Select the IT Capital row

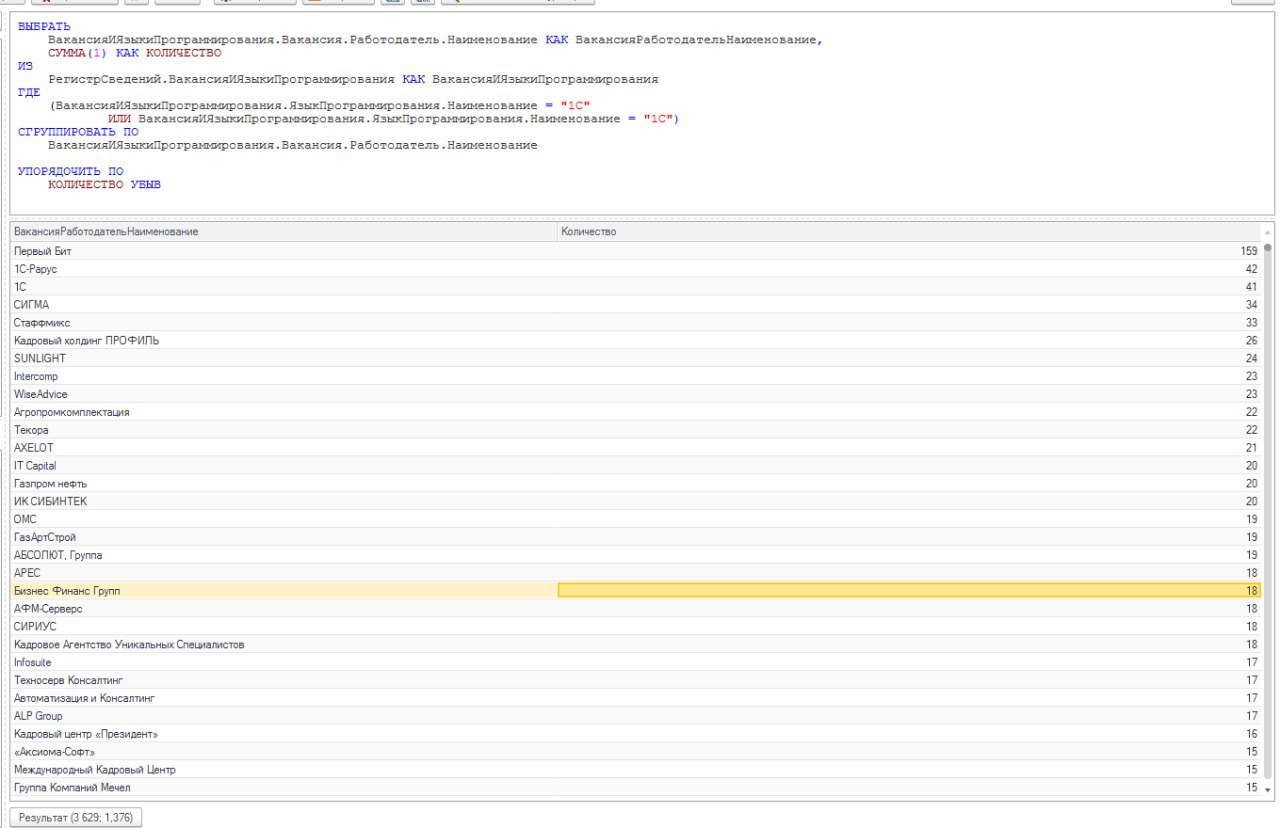[635, 465]
